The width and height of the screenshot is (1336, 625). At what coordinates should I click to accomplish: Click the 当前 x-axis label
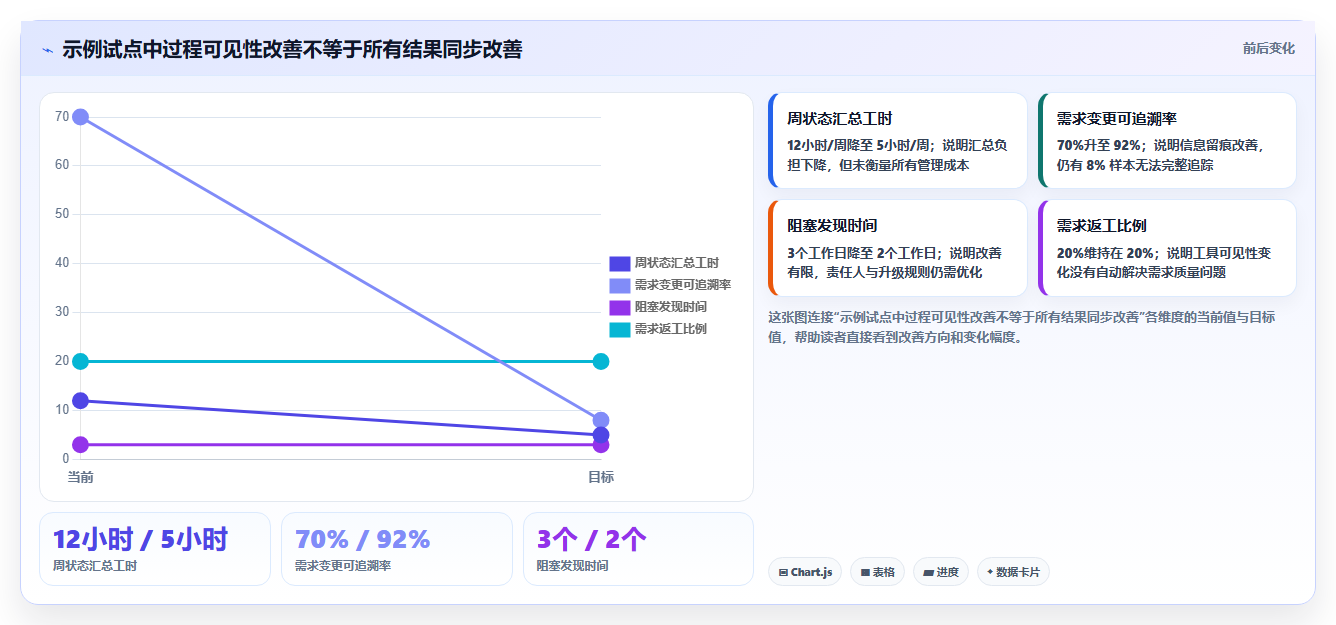[x=81, y=477]
